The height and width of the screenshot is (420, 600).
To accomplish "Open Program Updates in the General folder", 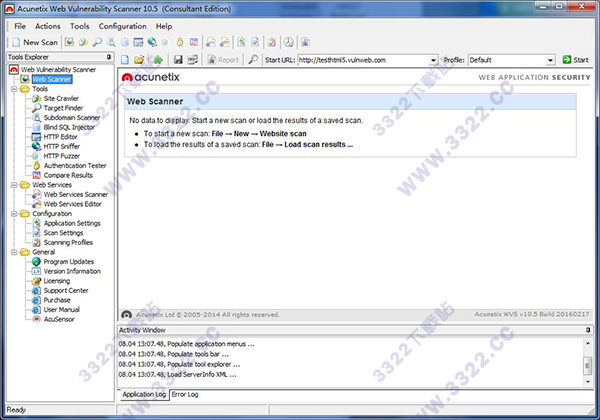I will [x=68, y=262].
